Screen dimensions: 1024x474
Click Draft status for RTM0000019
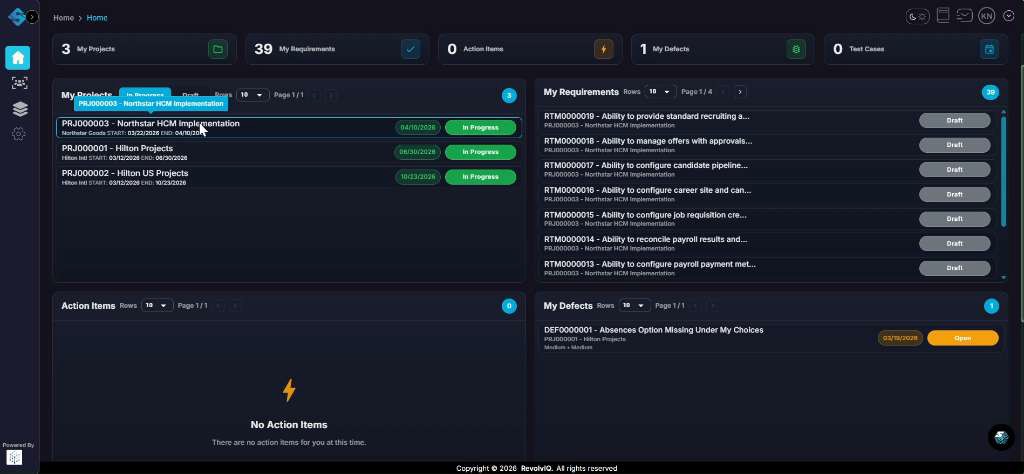(954, 120)
